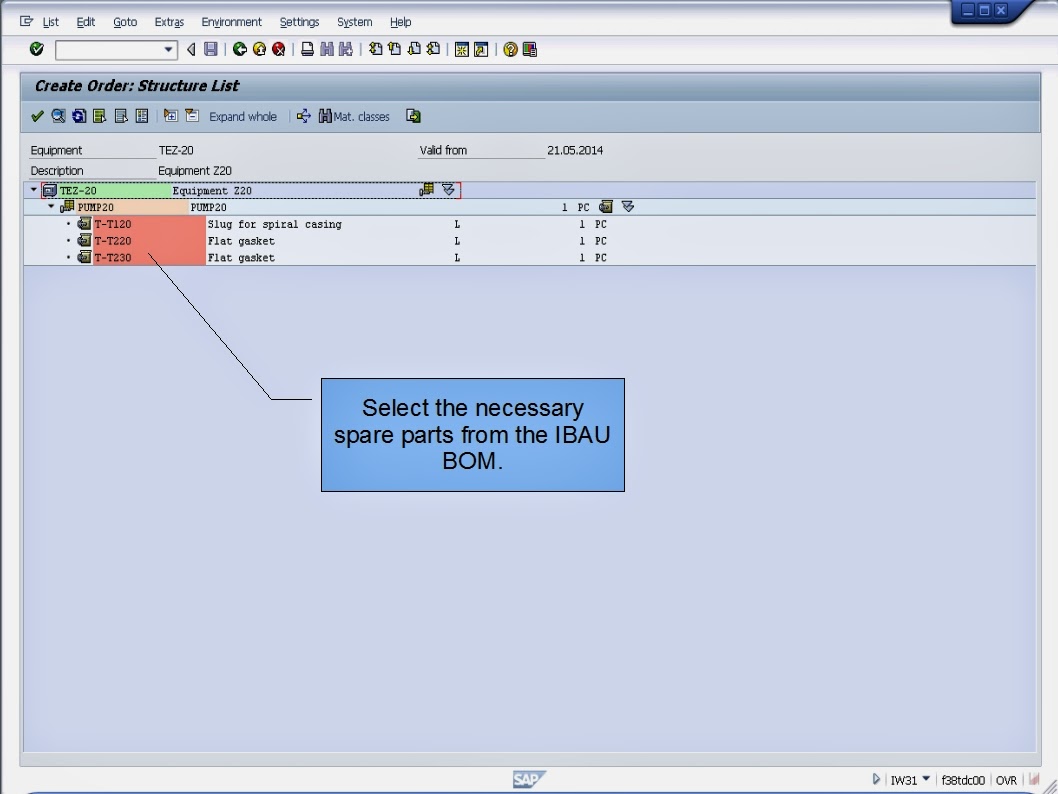The image size is (1058, 794).
Task: Click the Refresh structure list icon
Action: [77, 116]
